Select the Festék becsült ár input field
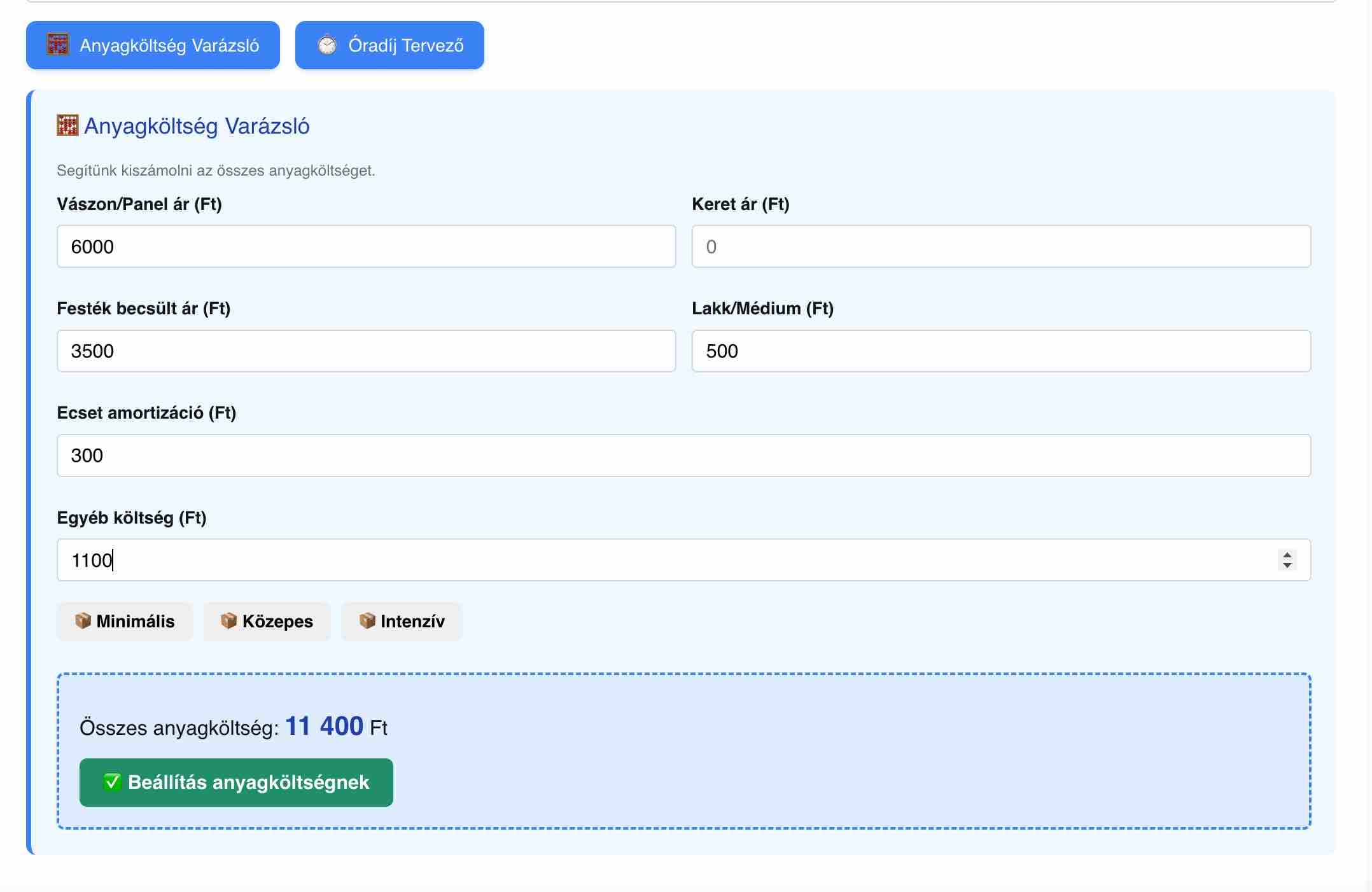This screenshot has height=892, width=1372. point(366,351)
